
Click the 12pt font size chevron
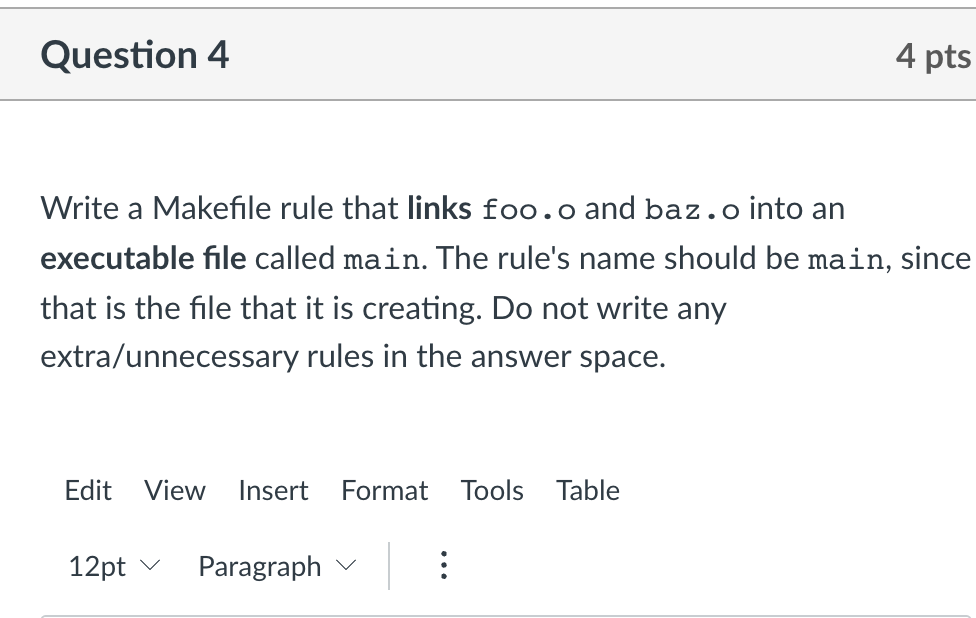tap(148, 568)
